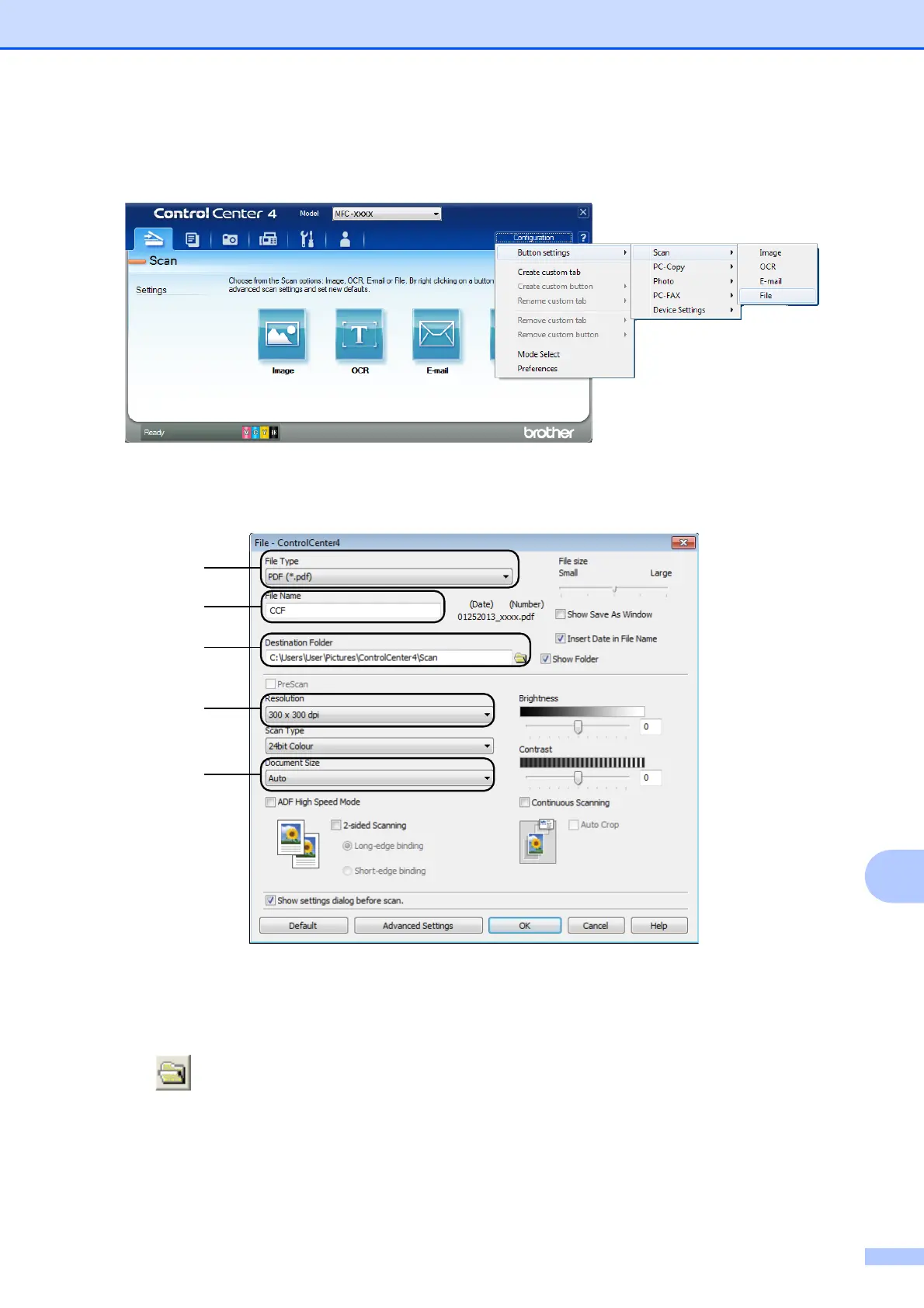
Task: Click the Destination Folder path field
Action: [x=388, y=658]
